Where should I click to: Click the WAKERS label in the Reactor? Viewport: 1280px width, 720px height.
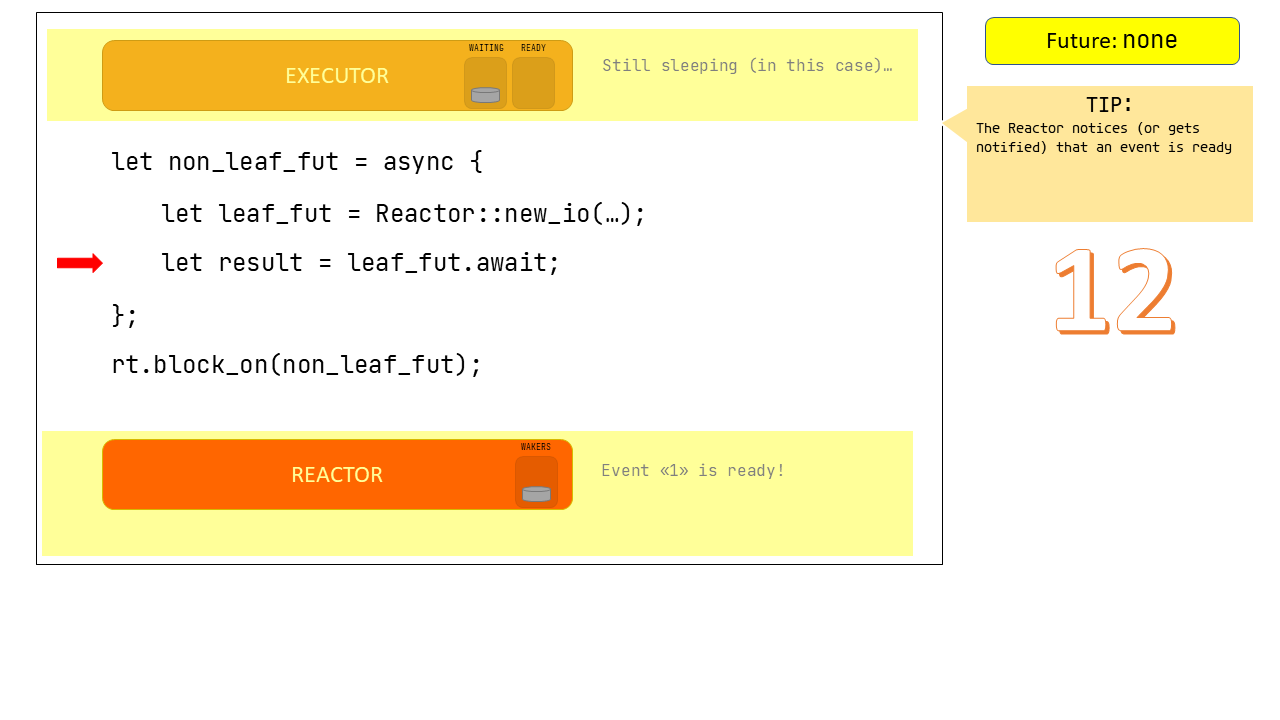coord(536,447)
